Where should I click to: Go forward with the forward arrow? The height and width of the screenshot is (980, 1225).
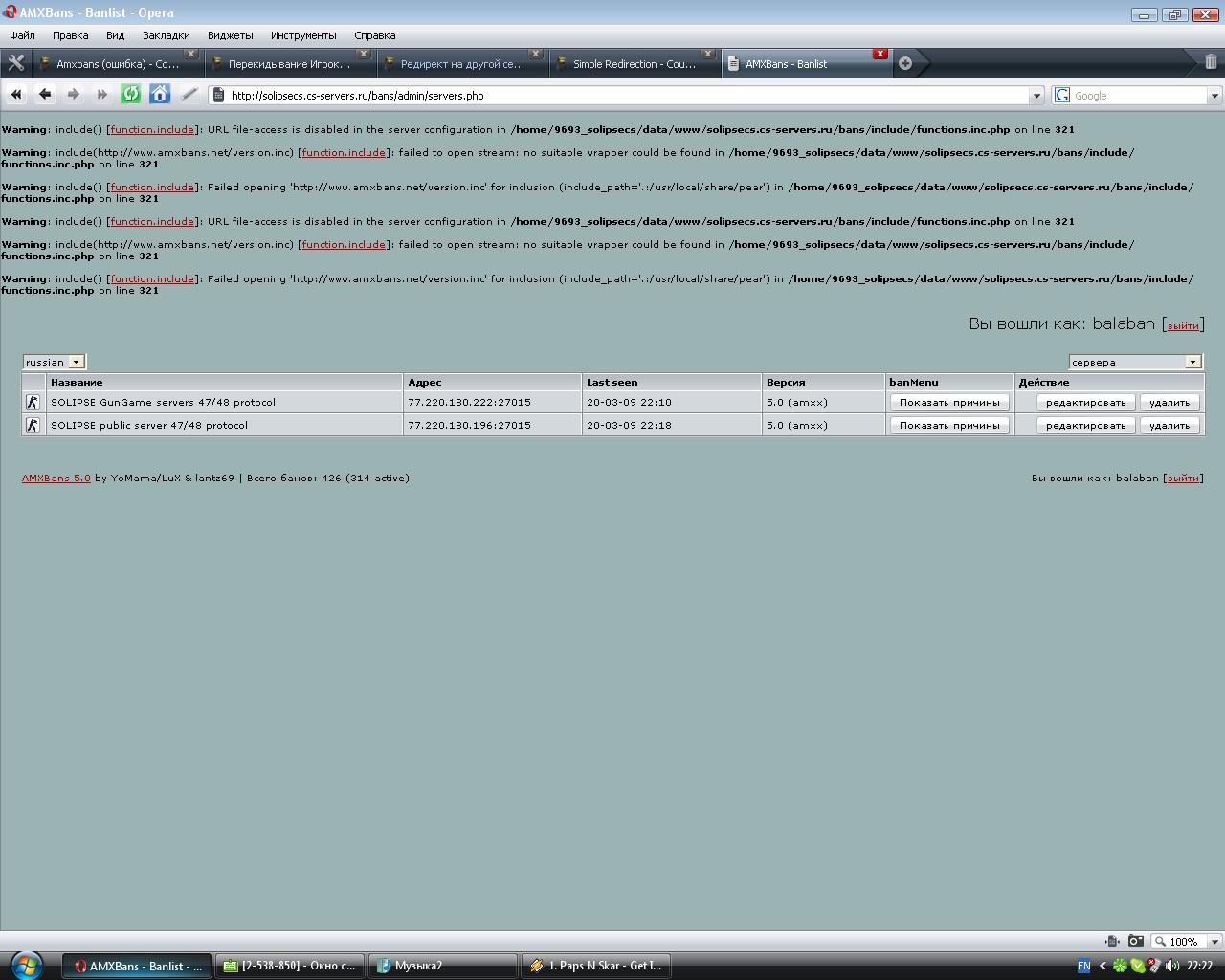[74, 94]
